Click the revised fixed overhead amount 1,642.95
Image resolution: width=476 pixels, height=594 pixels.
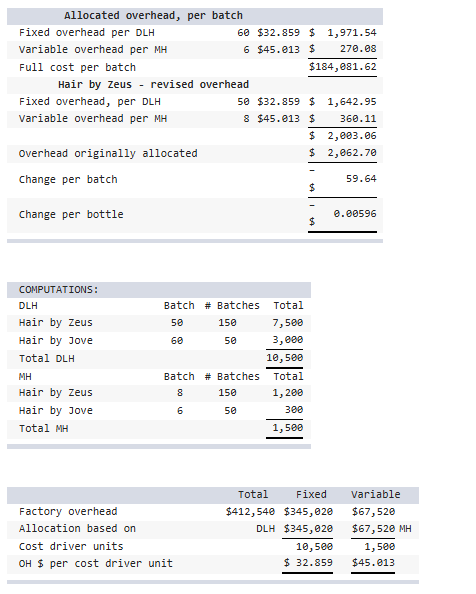coord(352,102)
